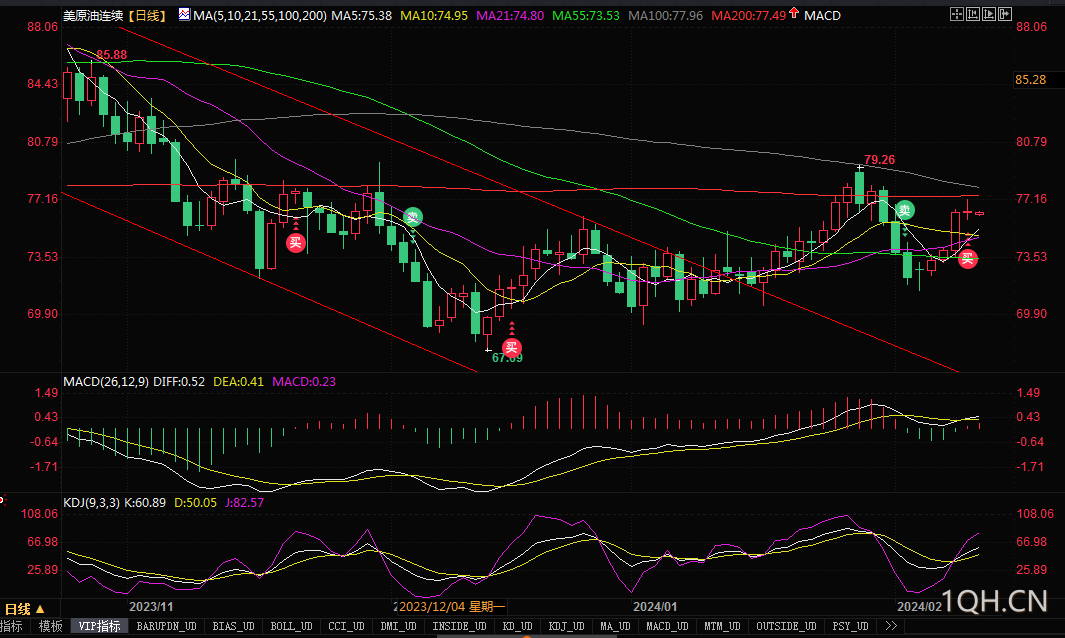Click the DEA:0.41 readout

point(238,381)
